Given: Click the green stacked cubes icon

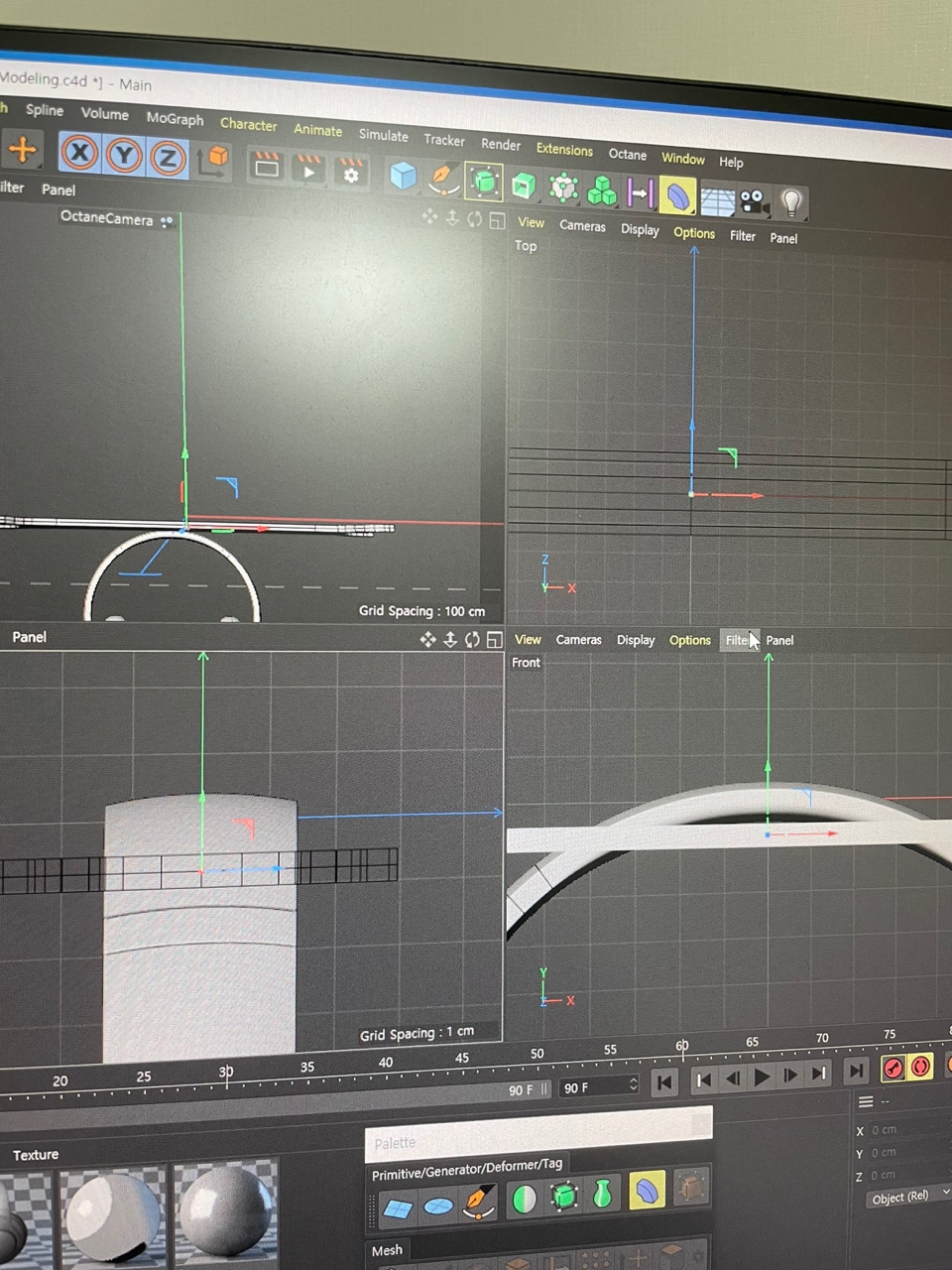Looking at the screenshot, I should [602, 190].
